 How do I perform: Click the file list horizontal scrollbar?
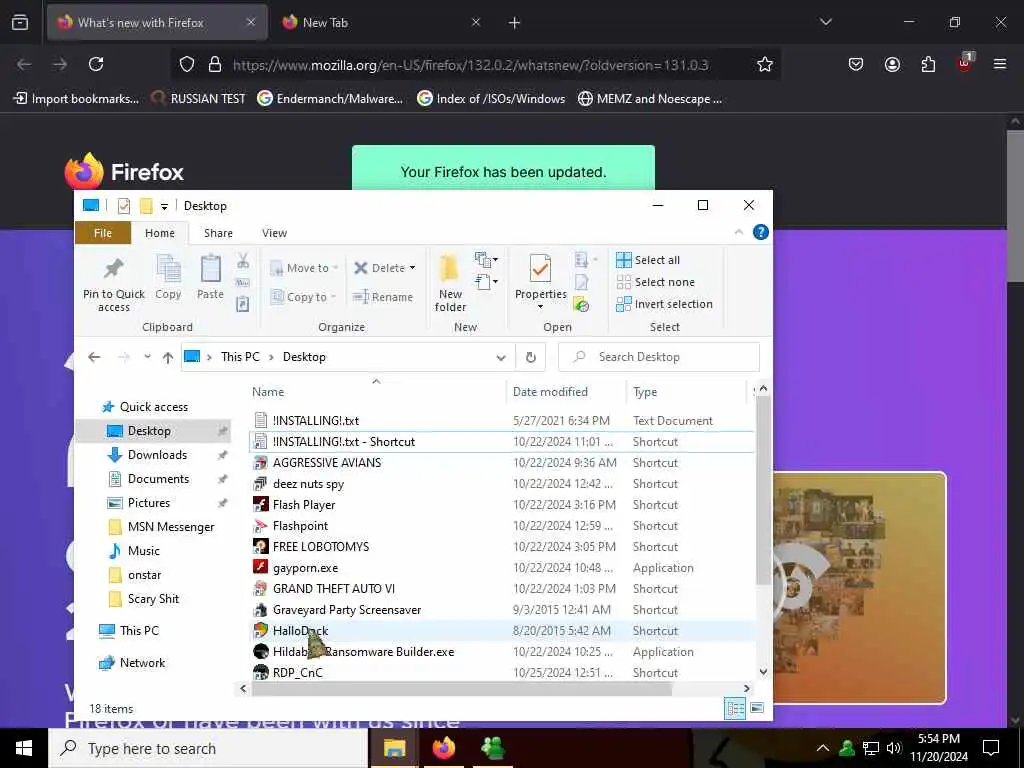tap(462, 688)
